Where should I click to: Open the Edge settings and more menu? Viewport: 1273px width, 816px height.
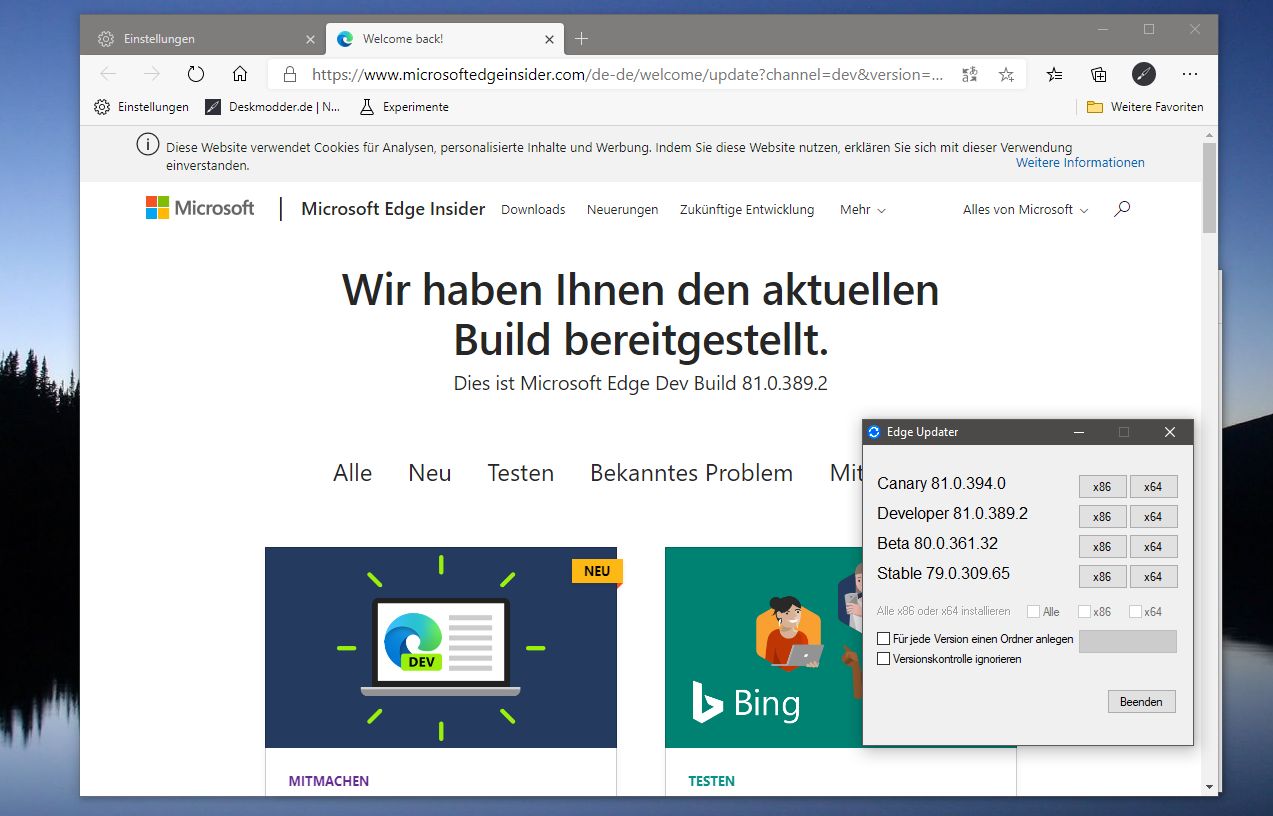coord(1190,74)
